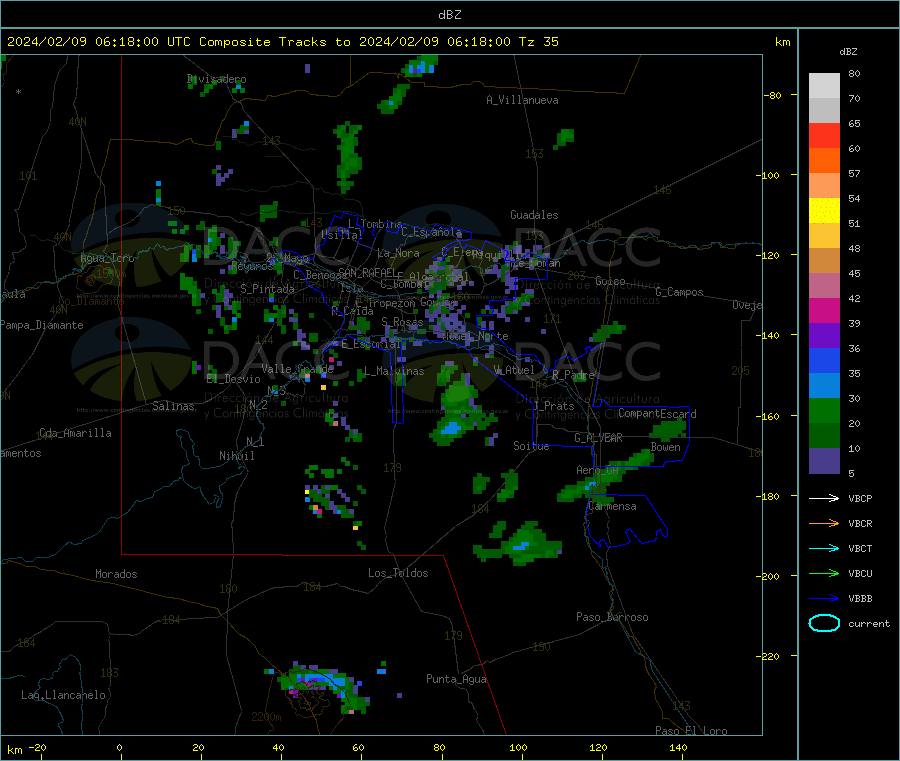This screenshot has height=761, width=900.
Task: Select the red 60-65 dBZ color swatch
Action: pos(824,135)
